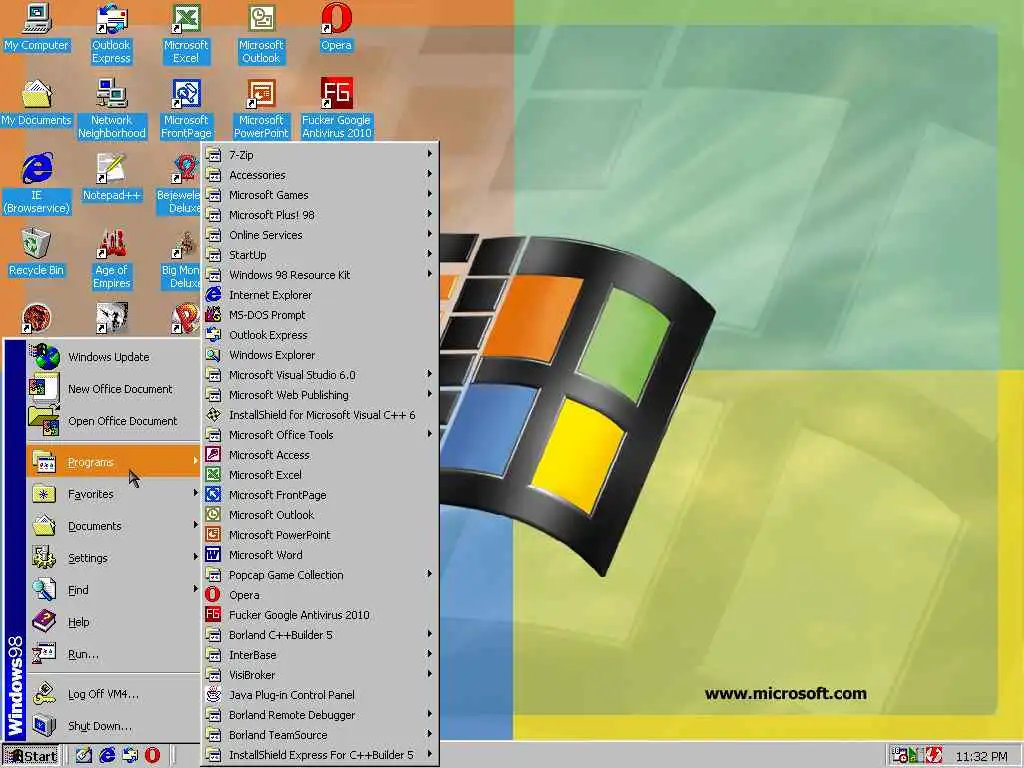Click the Bejeweled Deluxe desktop shortcut

coord(179,184)
